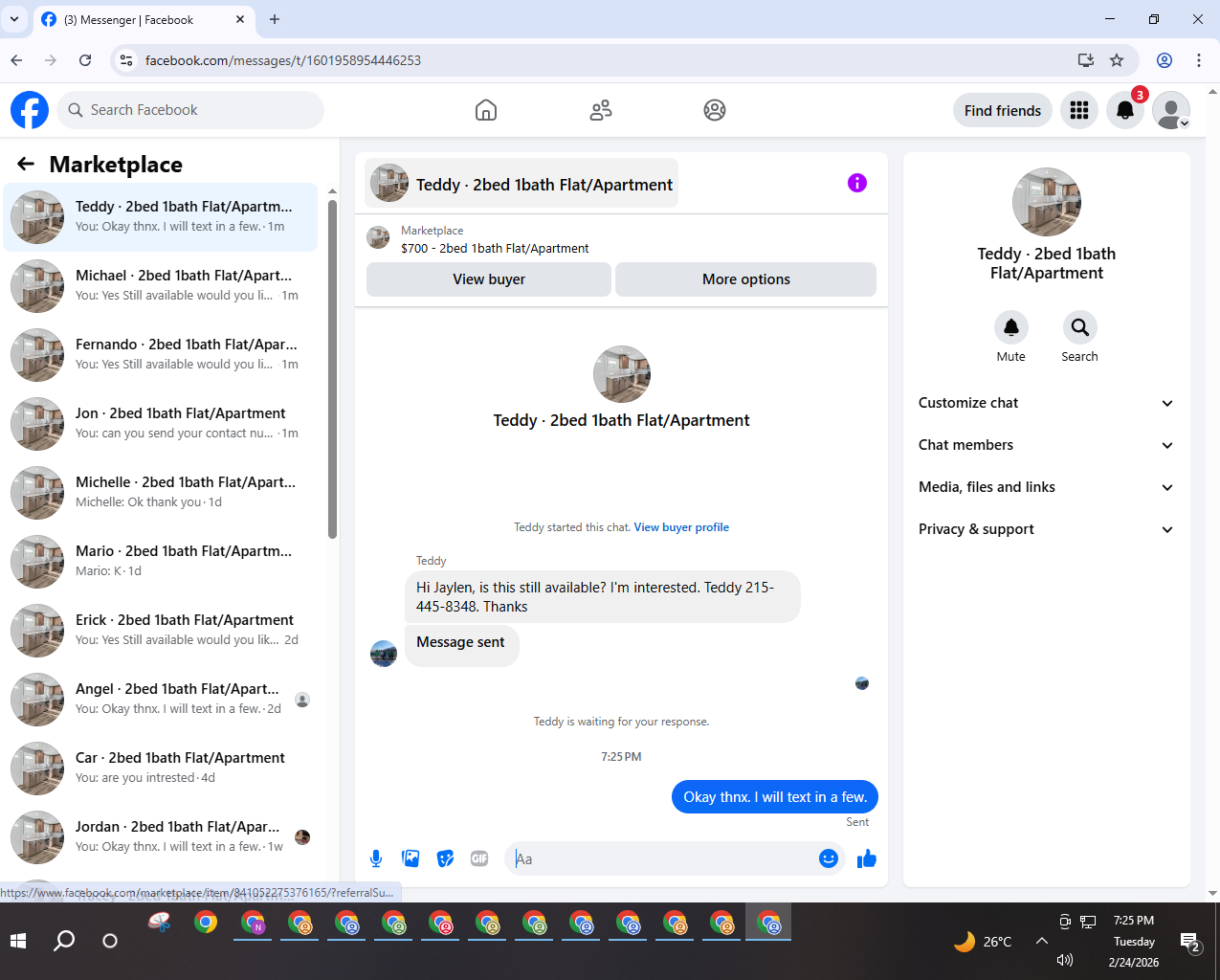Open Michael conversation
This screenshot has width=1220, height=980.
click(x=161, y=286)
